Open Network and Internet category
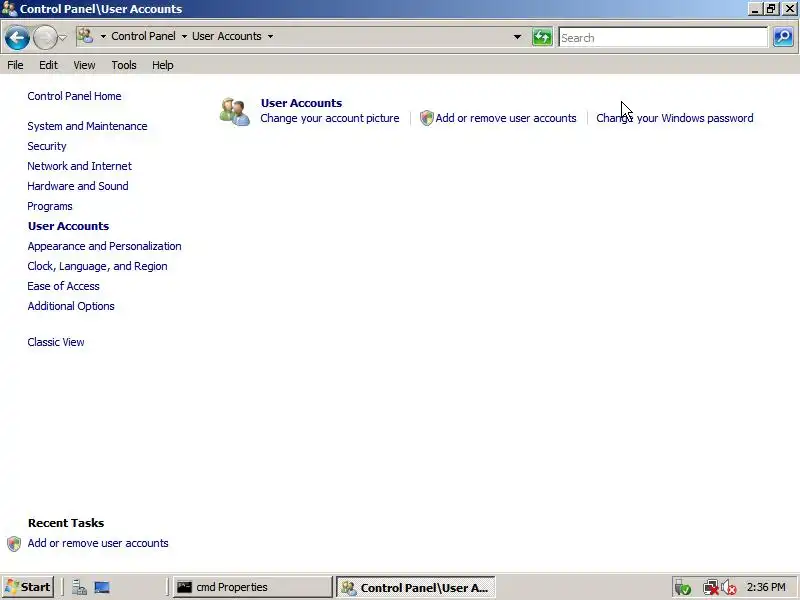Image resolution: width=800 pixels, height=600 pixels. point(80,166)
